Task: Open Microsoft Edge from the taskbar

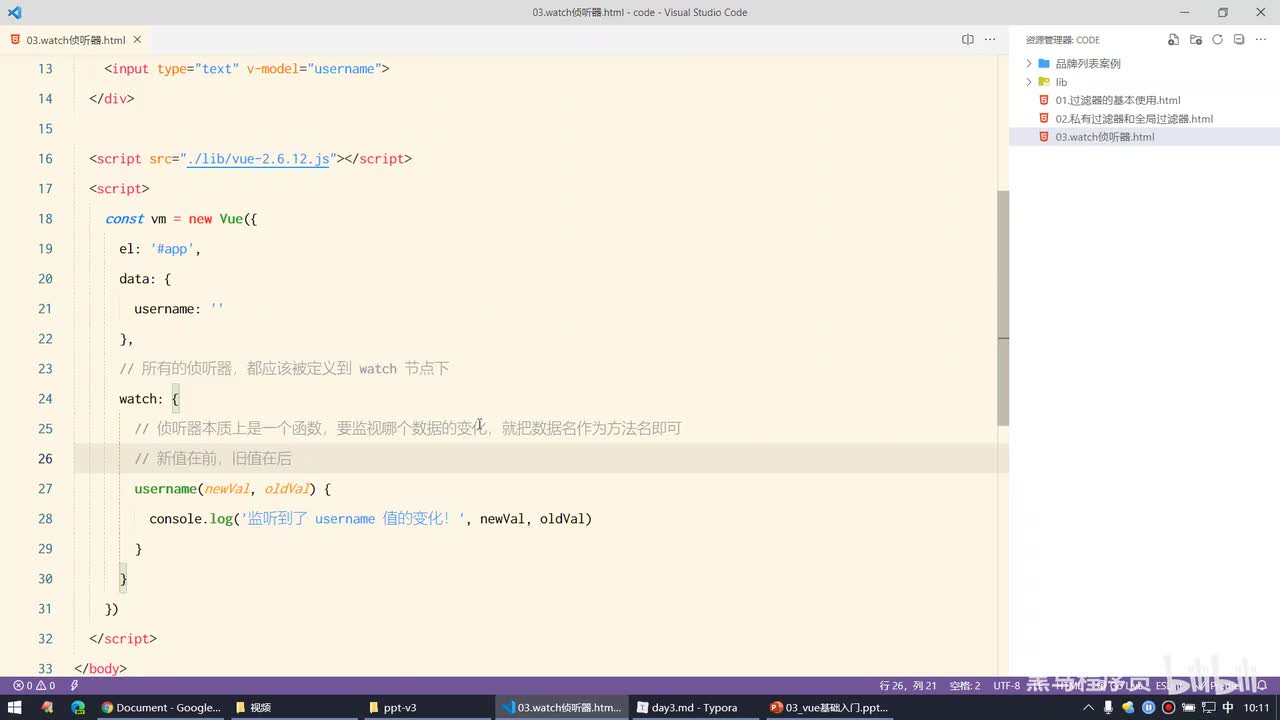Action: click(x=77, y=707)
